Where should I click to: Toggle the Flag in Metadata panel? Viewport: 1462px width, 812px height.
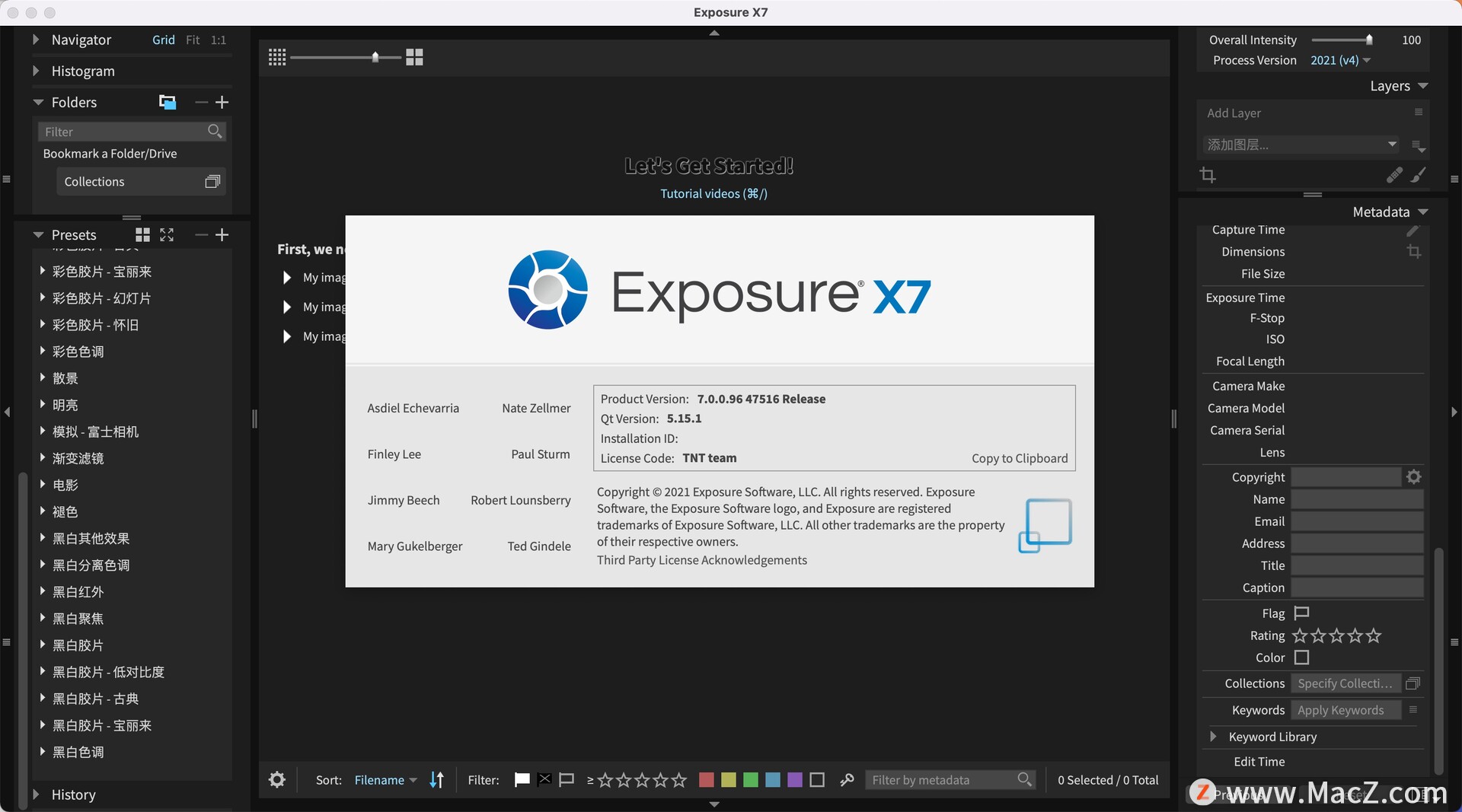1301,613
